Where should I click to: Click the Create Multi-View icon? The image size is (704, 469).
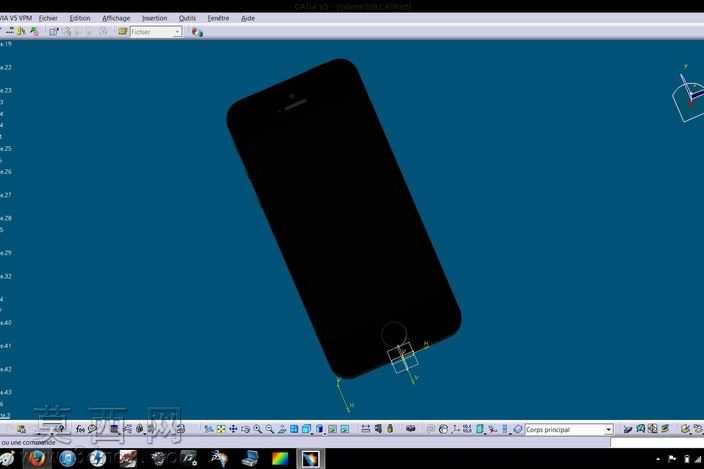click(294, 429)
